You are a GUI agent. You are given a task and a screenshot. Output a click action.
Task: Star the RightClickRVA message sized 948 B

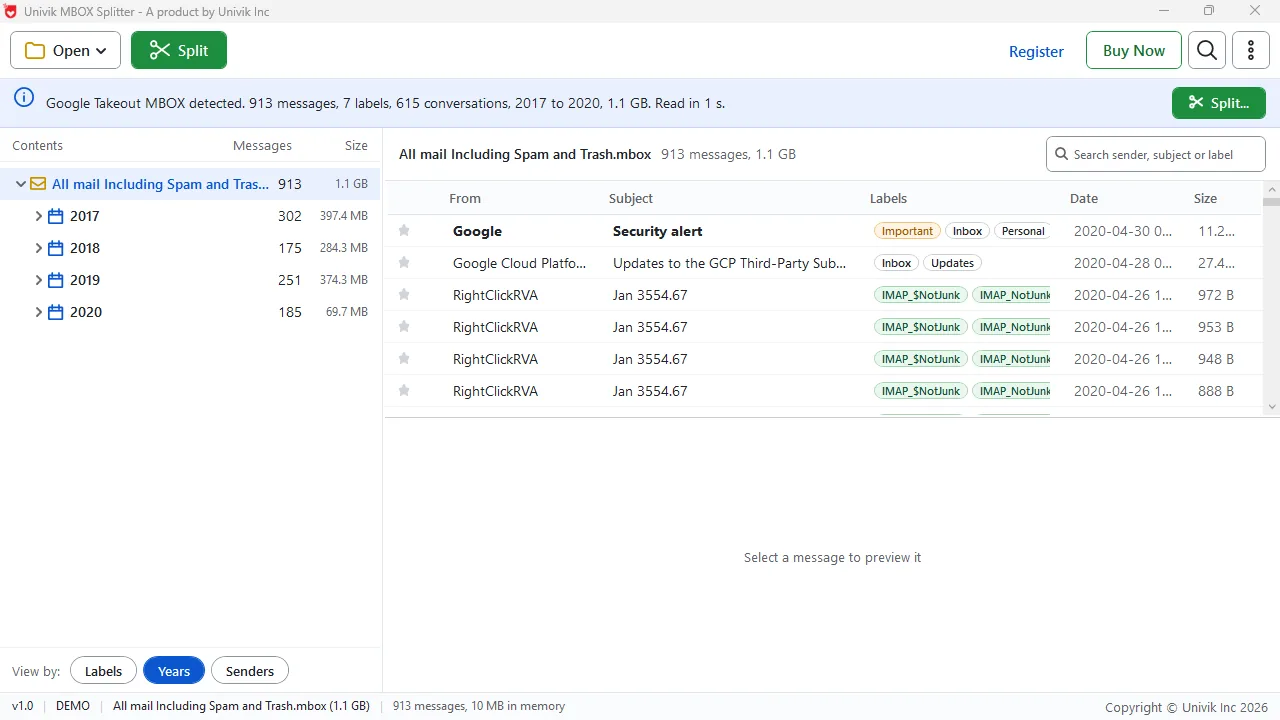404,359
